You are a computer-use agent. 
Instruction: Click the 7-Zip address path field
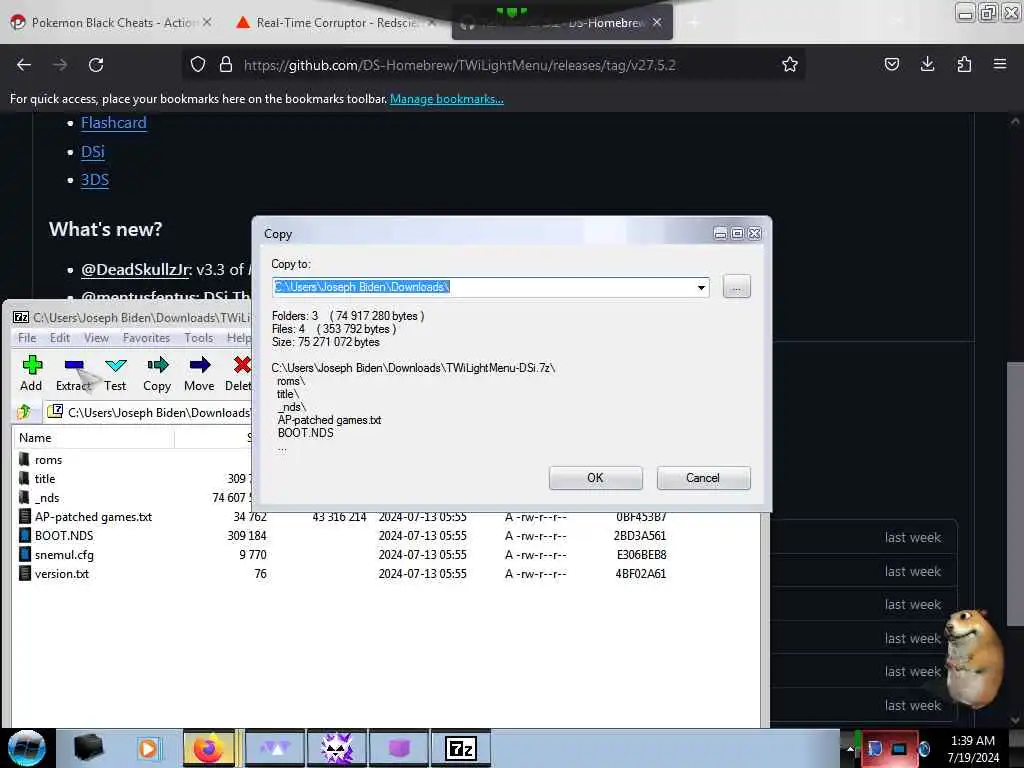[x=149, y=412]
